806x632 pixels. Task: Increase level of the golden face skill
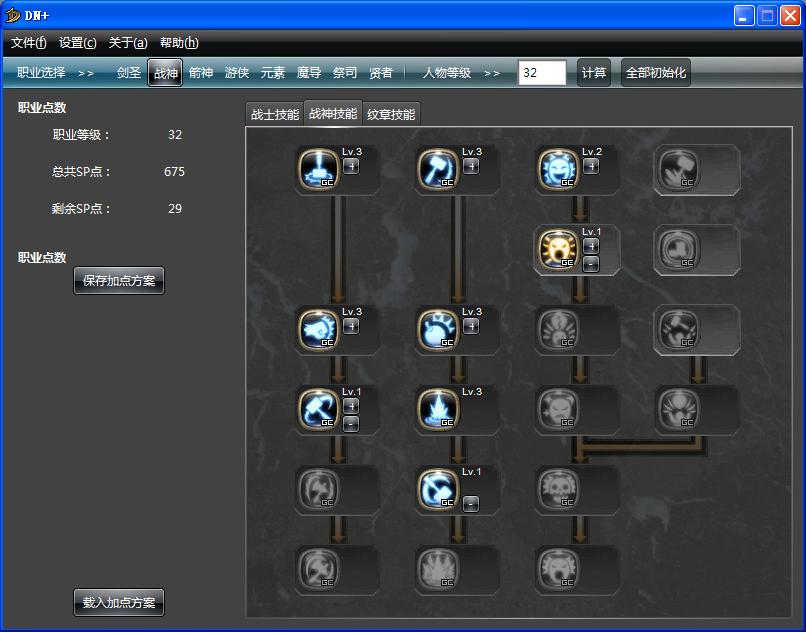tap(591, 246)
